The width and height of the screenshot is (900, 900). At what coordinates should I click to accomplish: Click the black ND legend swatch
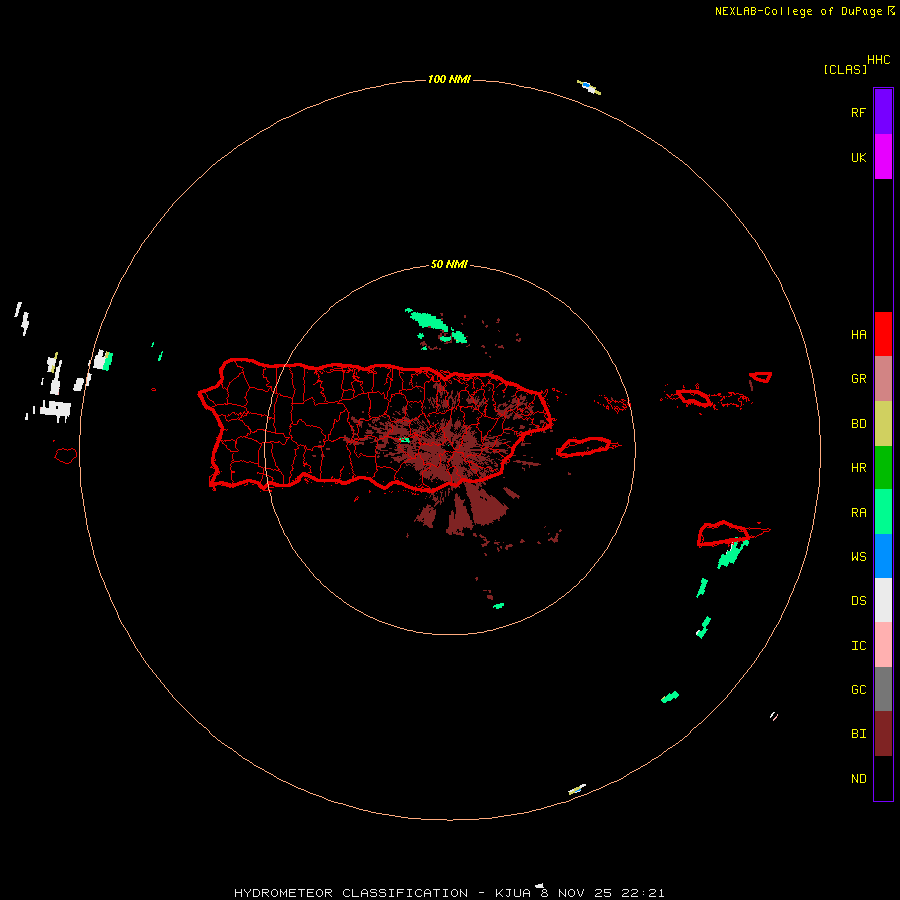(883, 778)
